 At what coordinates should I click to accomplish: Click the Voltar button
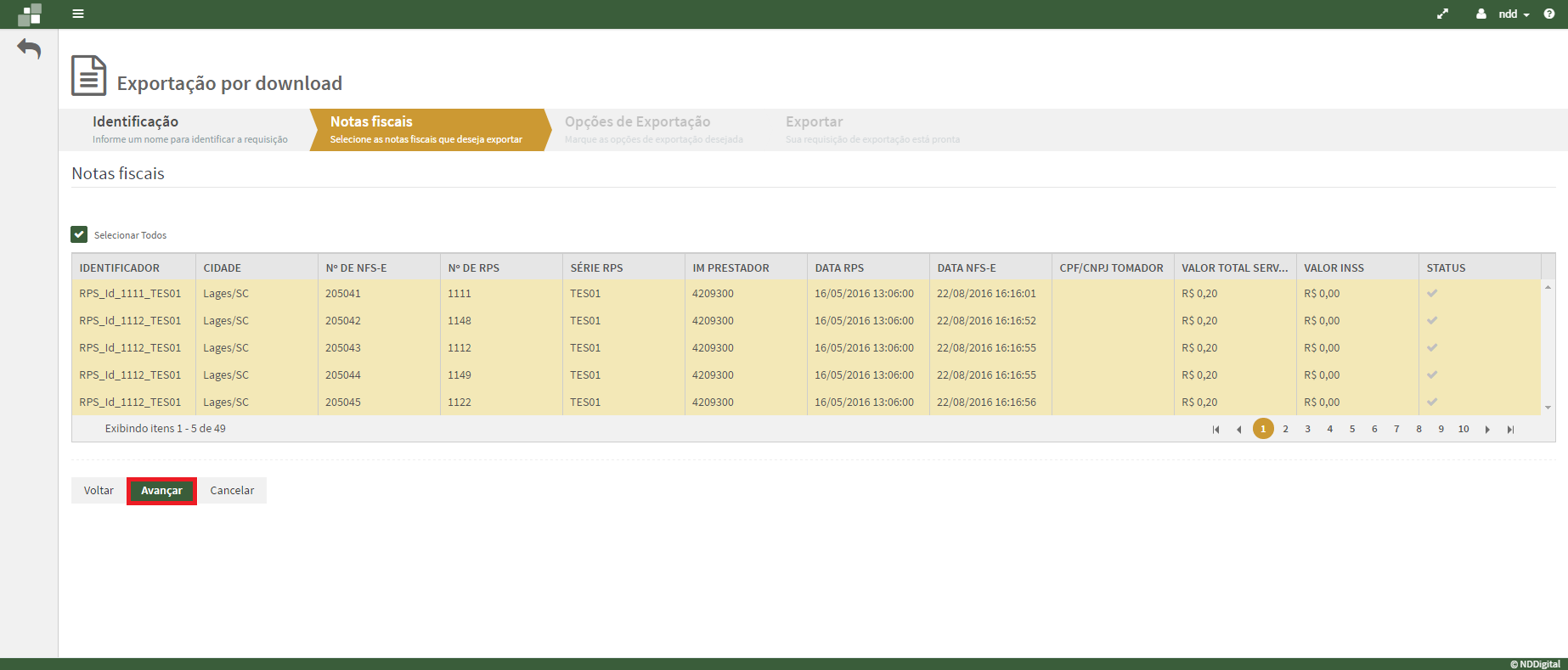click(99, 491)
